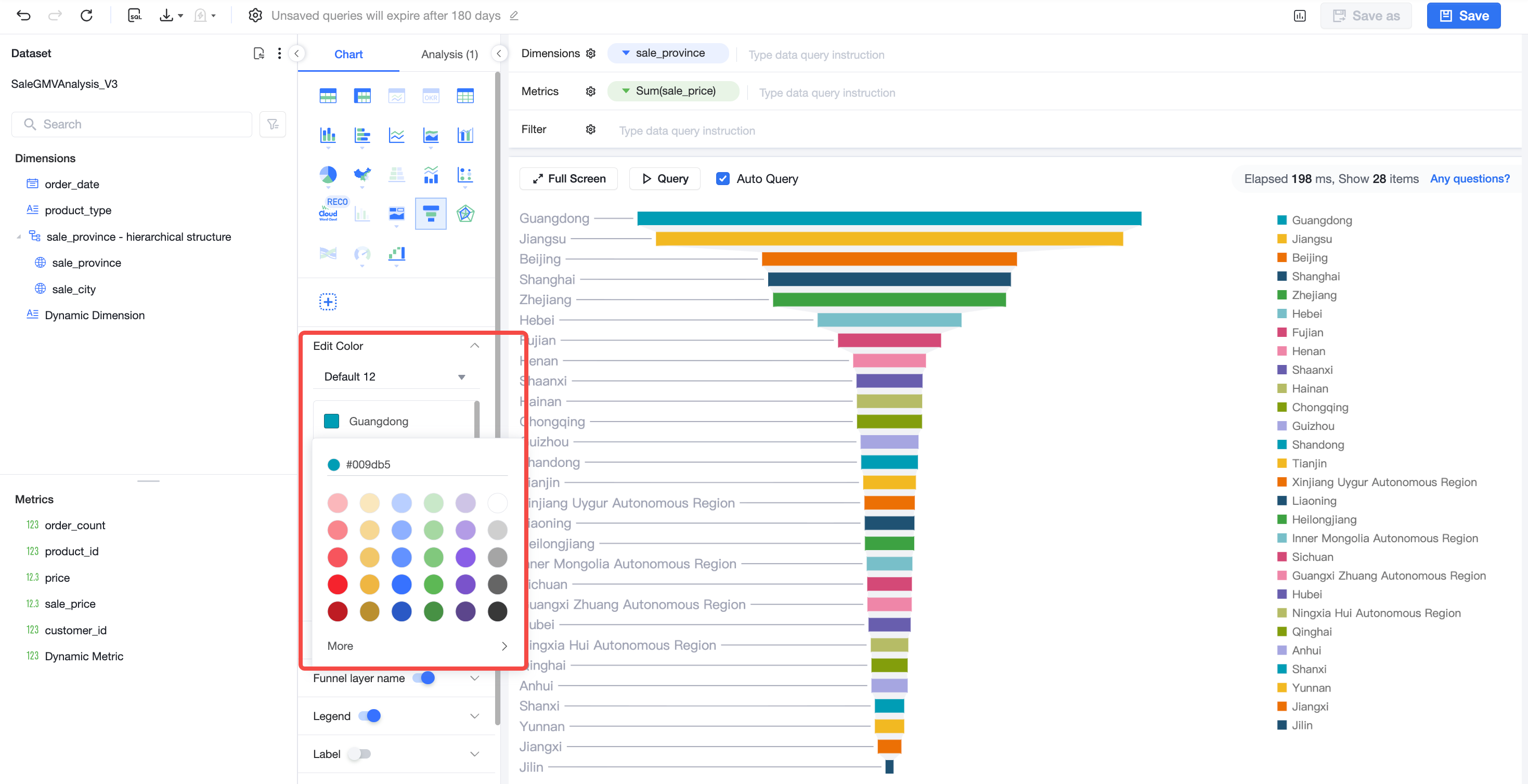Turn off the Legend switch
1528x784 pixels.
pos(370,716)
